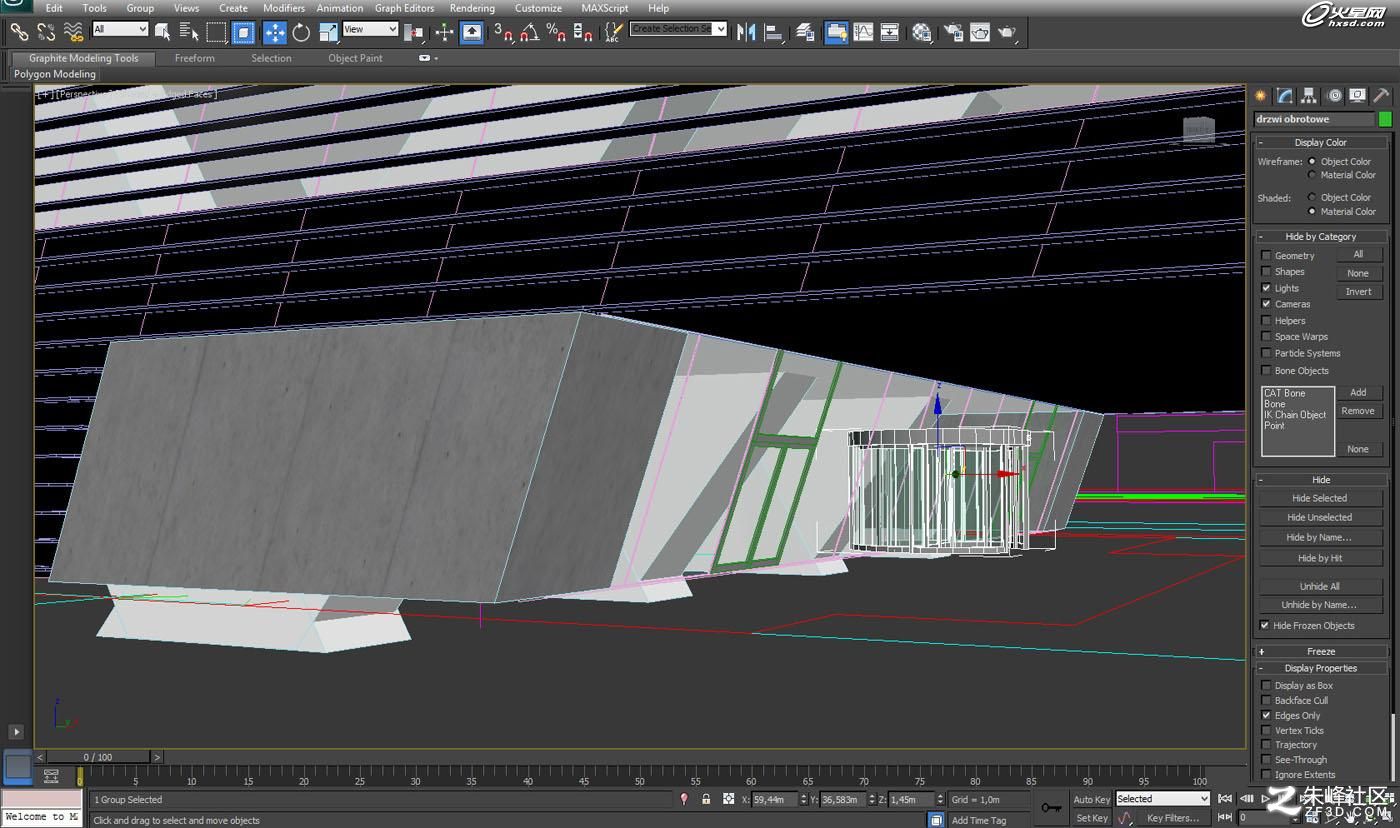Click the Mirror tool icon
Viewport: 1400px width, 828px height.
(x=746, y=32)
